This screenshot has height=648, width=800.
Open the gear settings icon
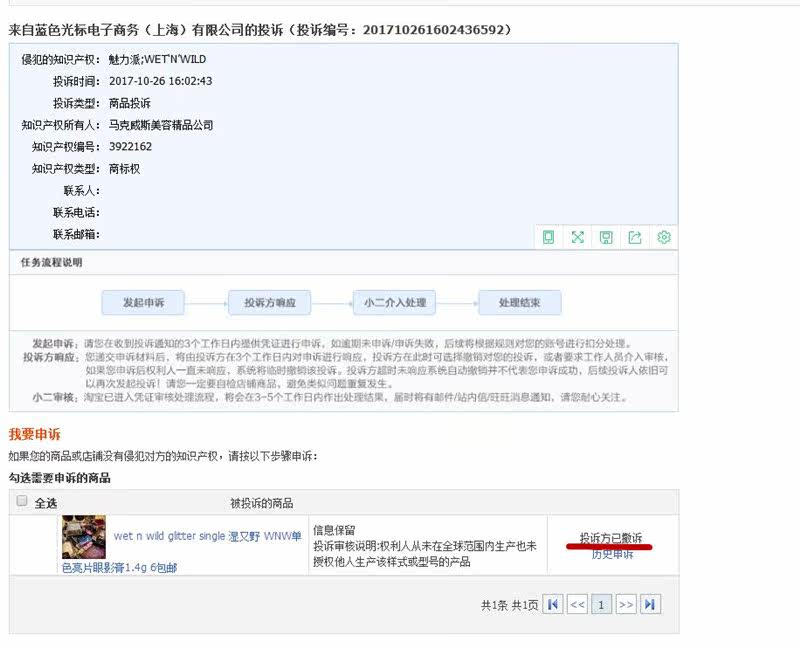pos(664,237)
